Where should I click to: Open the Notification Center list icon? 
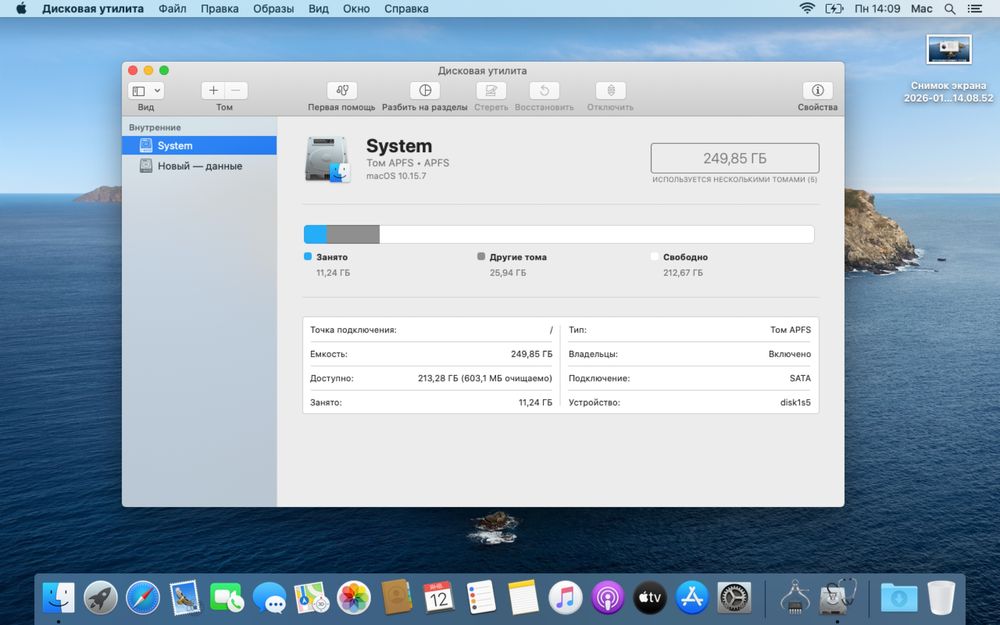click(x=974, y=9)
